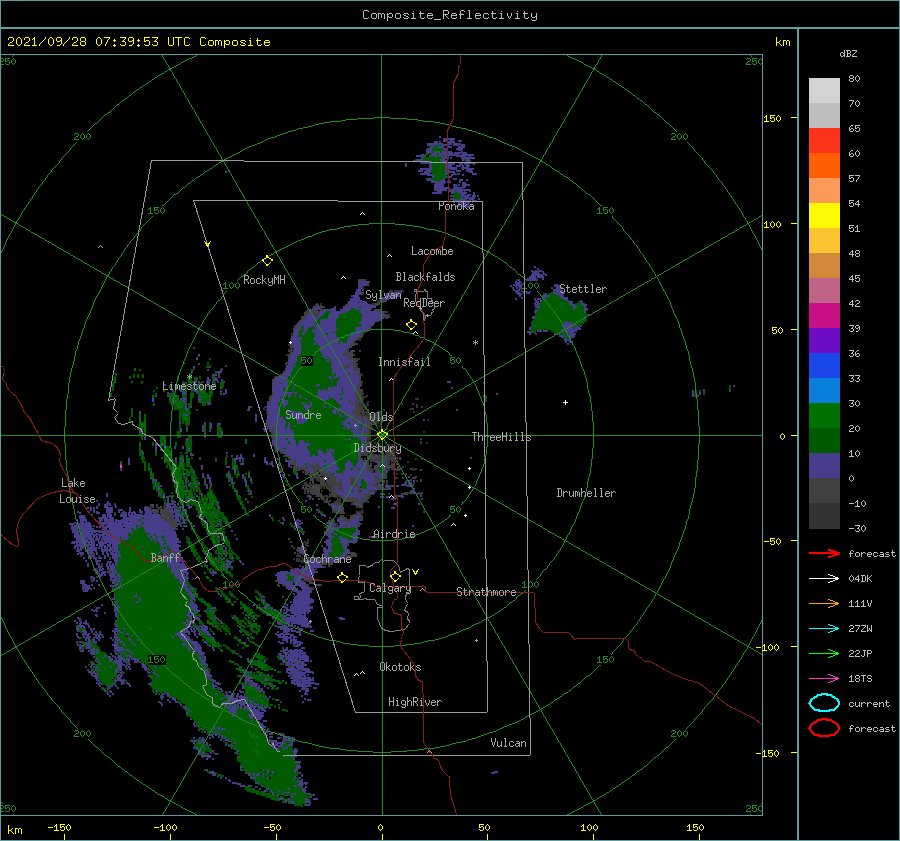
Task: Click the red forecast arrow in legend
Action: pos(824,553)
